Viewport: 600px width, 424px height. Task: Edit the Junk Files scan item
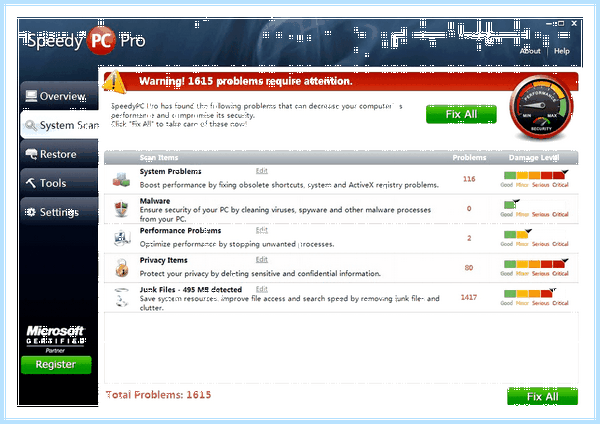262,289
